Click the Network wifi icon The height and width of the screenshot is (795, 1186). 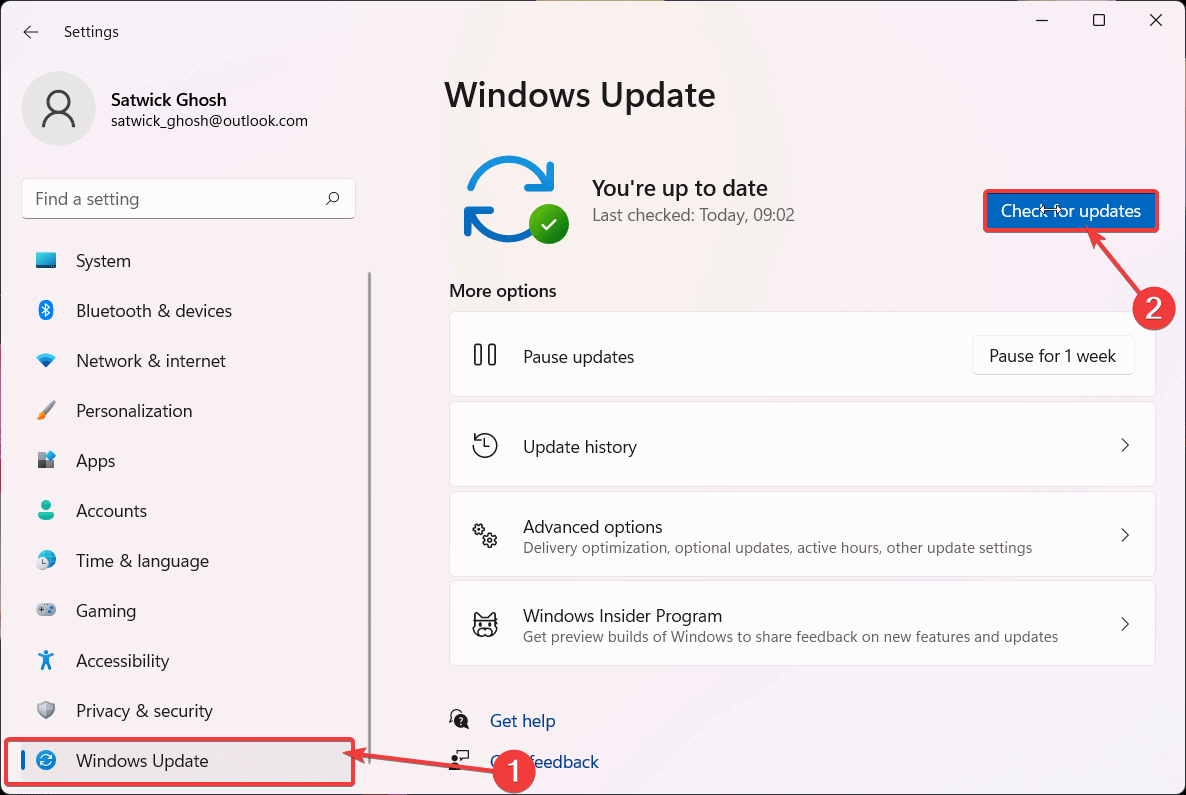pyautogui.click(x=46, y=361)
